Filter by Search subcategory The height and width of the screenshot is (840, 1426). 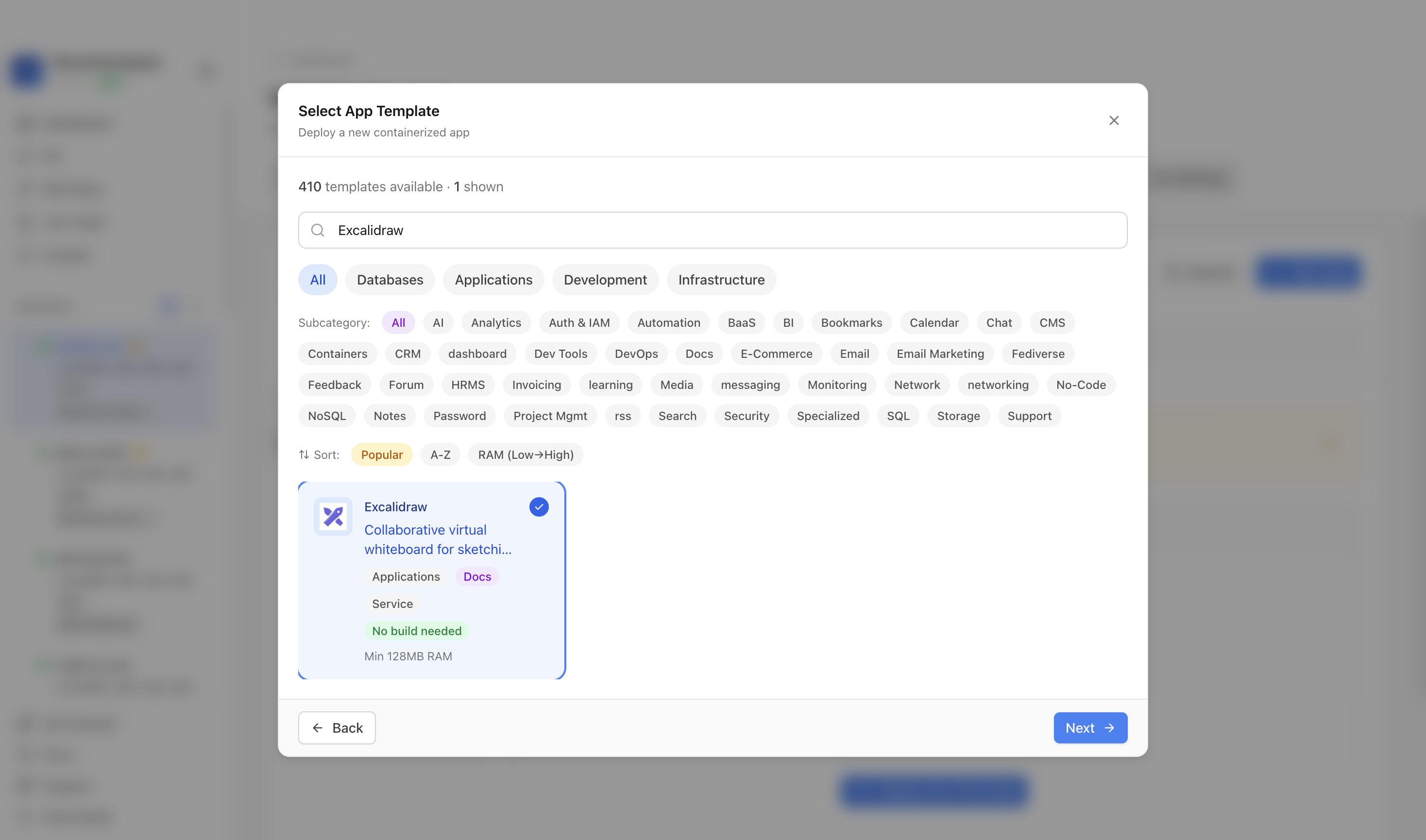pos(677,416)
